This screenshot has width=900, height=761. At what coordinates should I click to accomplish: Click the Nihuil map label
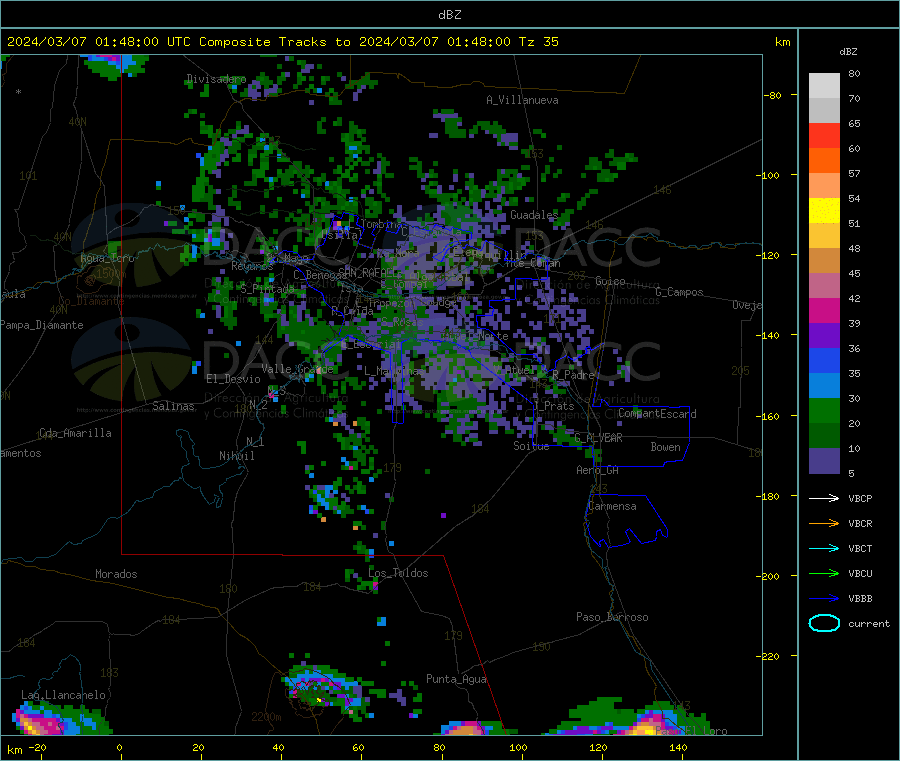tap(236, 456)
